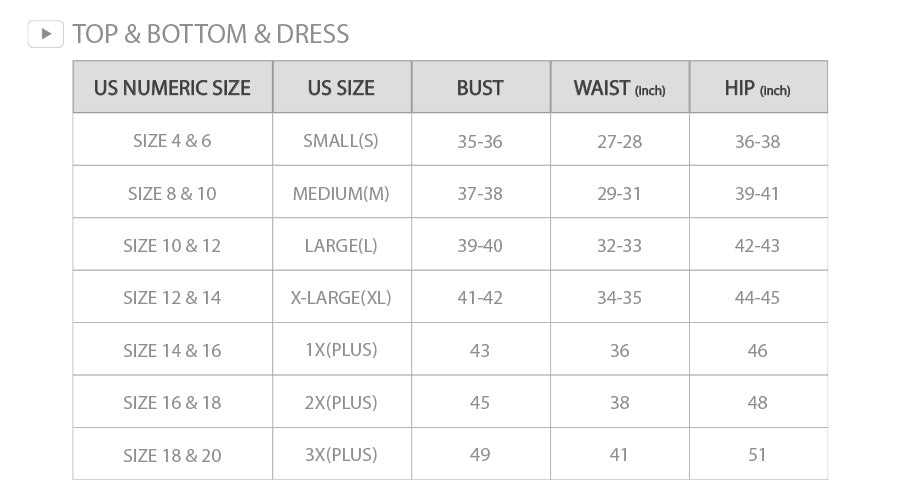Select the MEDIUM(M) size cell

(341, 193)
